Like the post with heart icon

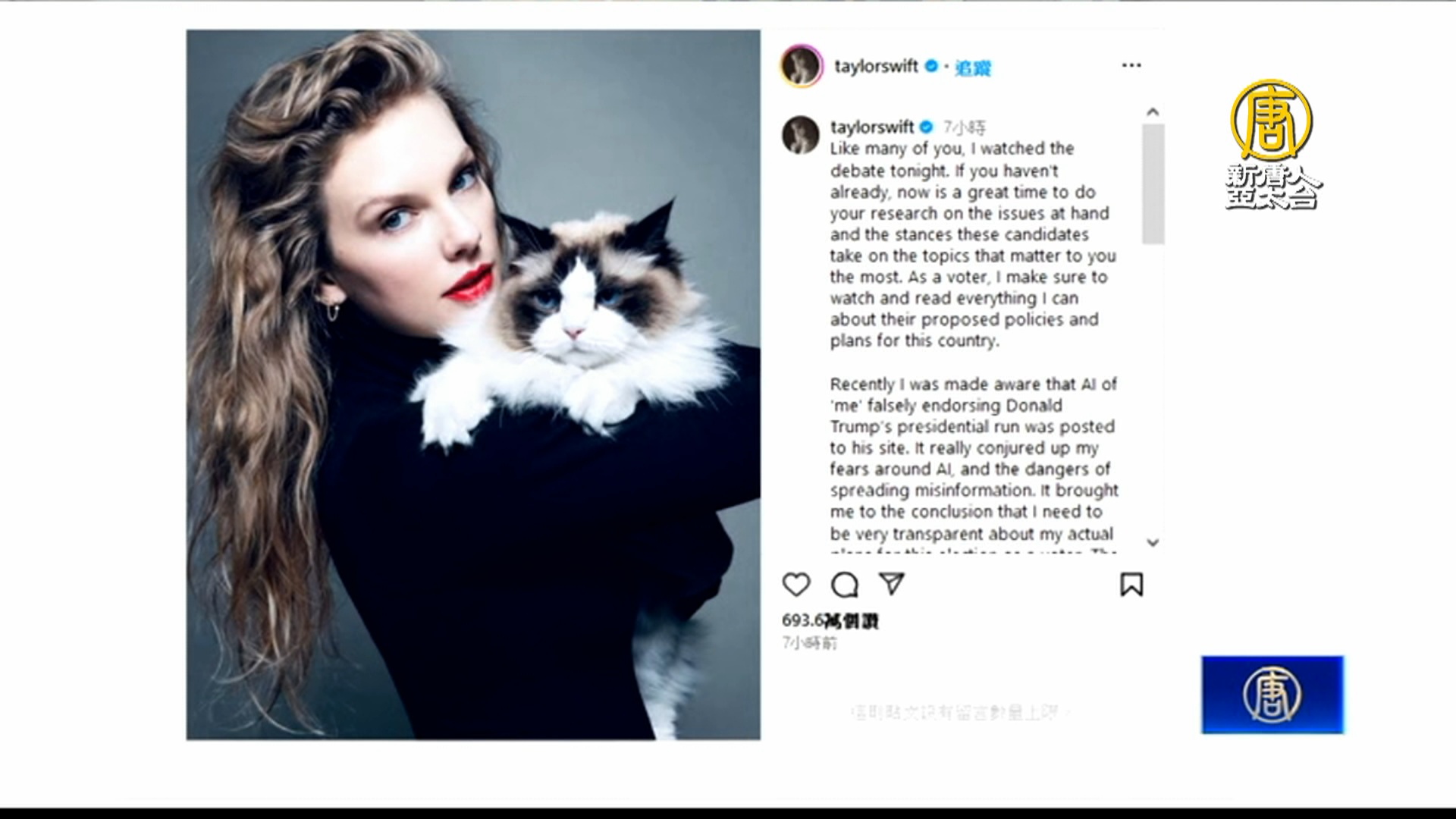coord(796,585)
